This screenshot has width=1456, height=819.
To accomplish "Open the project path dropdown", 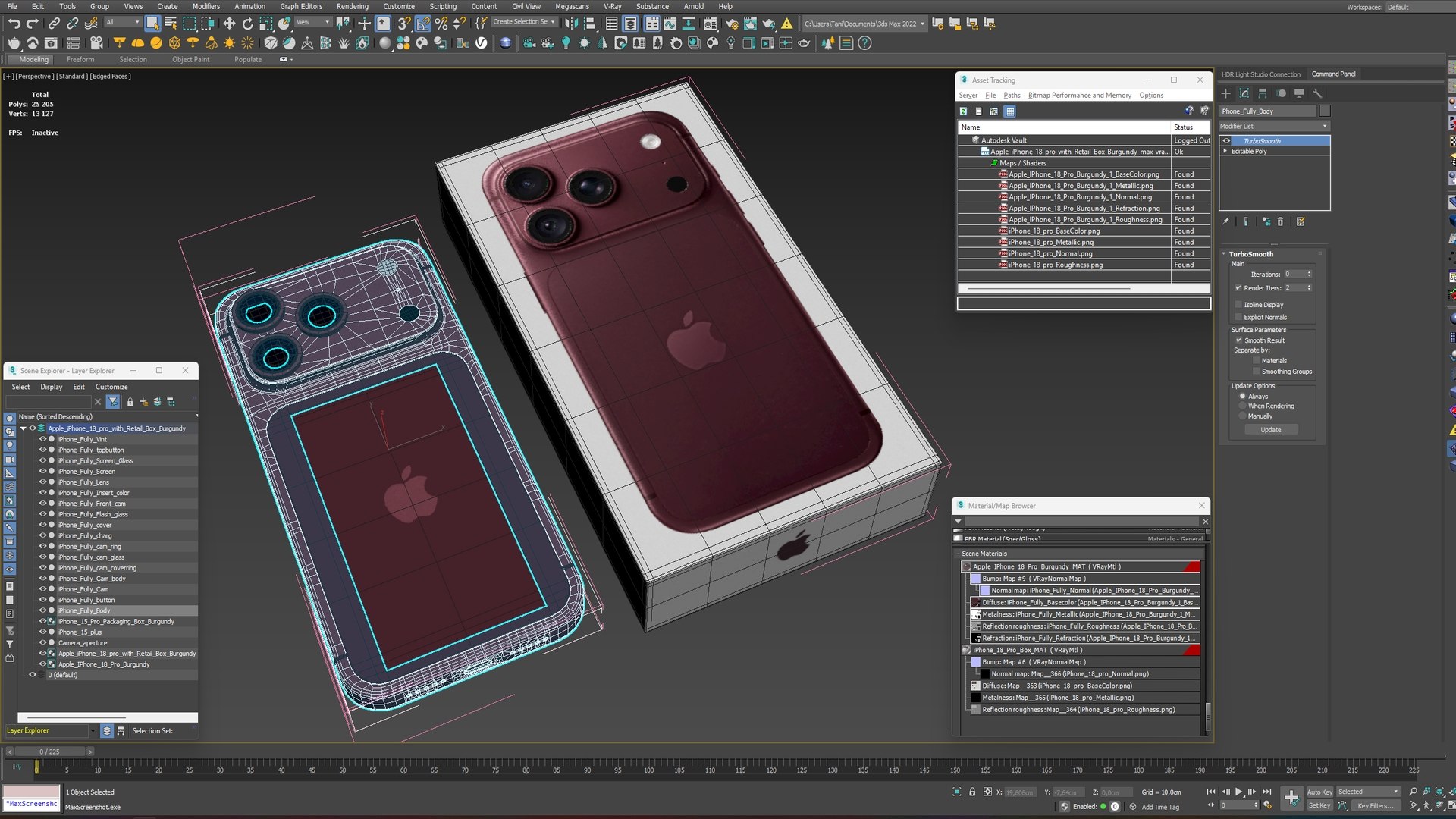I will point(864,24).
